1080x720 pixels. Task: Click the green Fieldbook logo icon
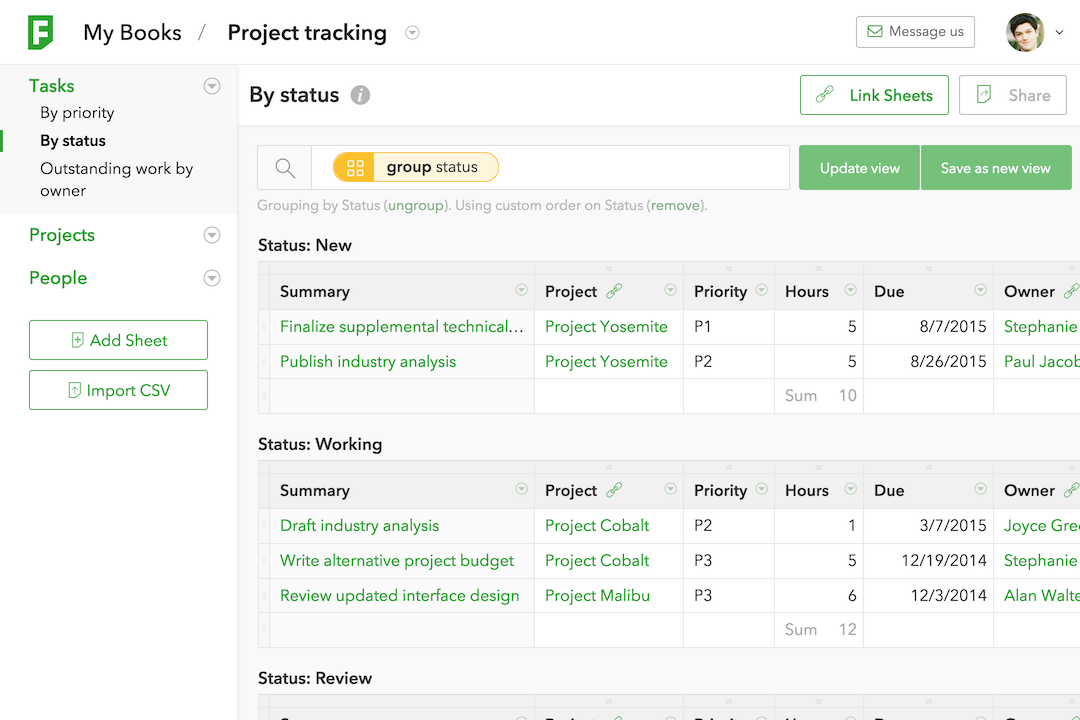pyautogui.click(x=40, y=32)
